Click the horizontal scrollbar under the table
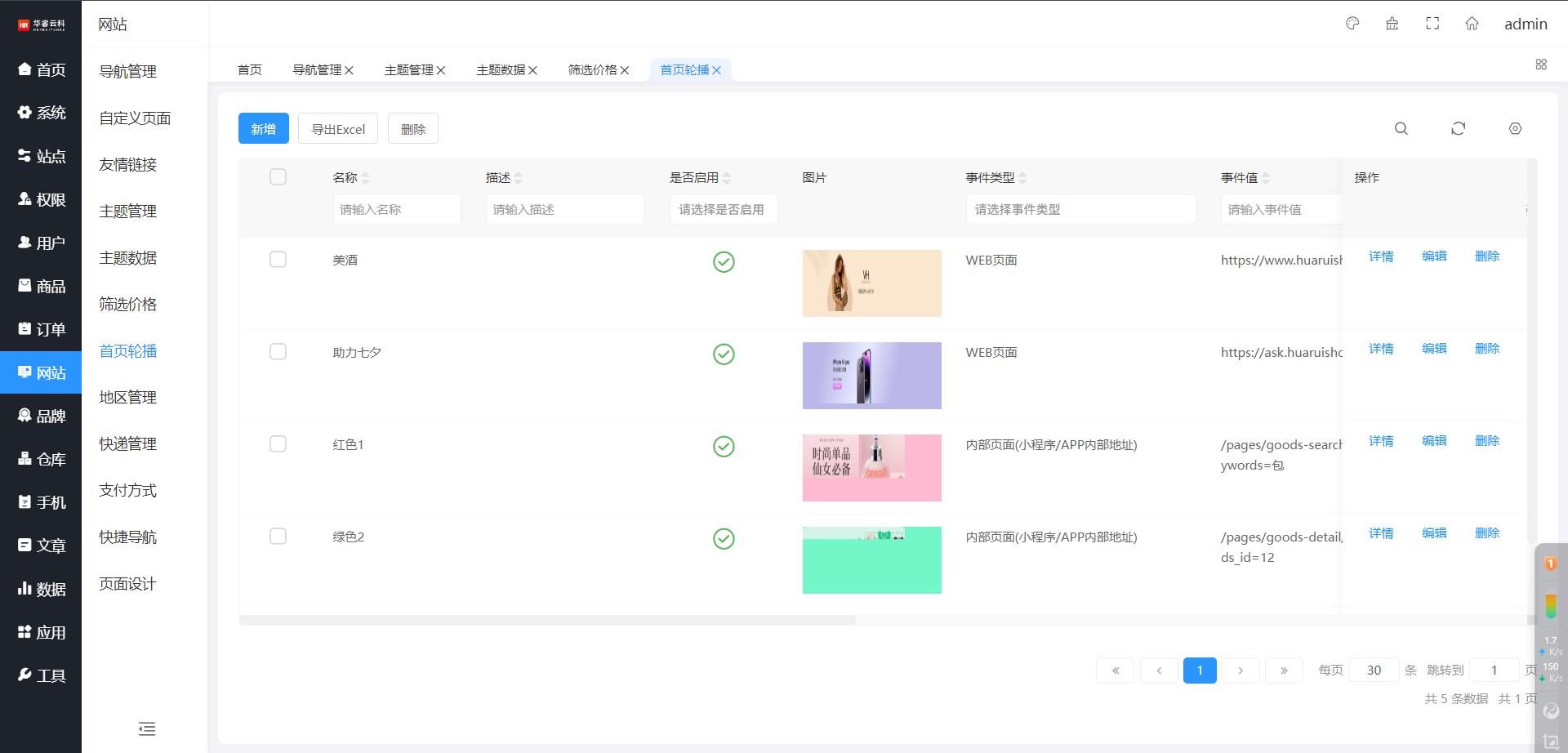 [547, 620]
